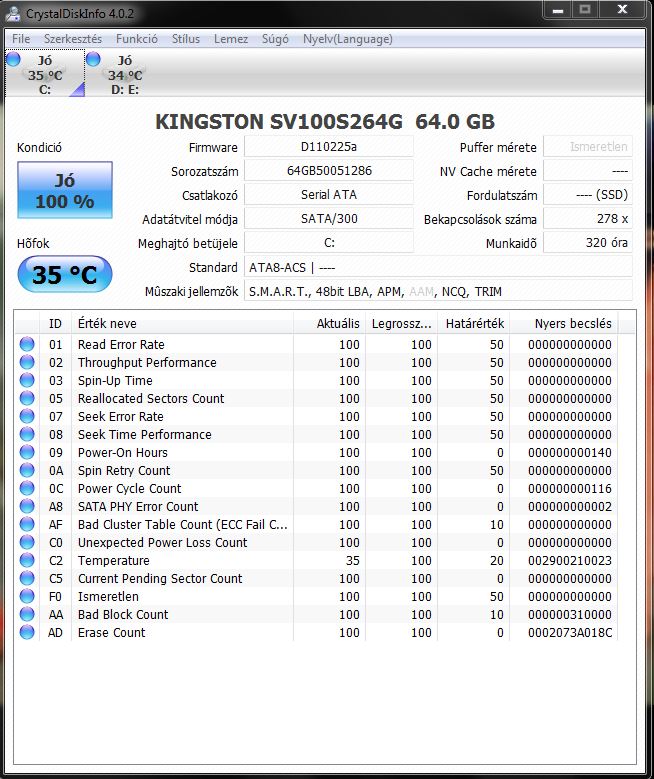Click the status orb for Seek Error Rate
Screen dimensions: 654x779
27,416
